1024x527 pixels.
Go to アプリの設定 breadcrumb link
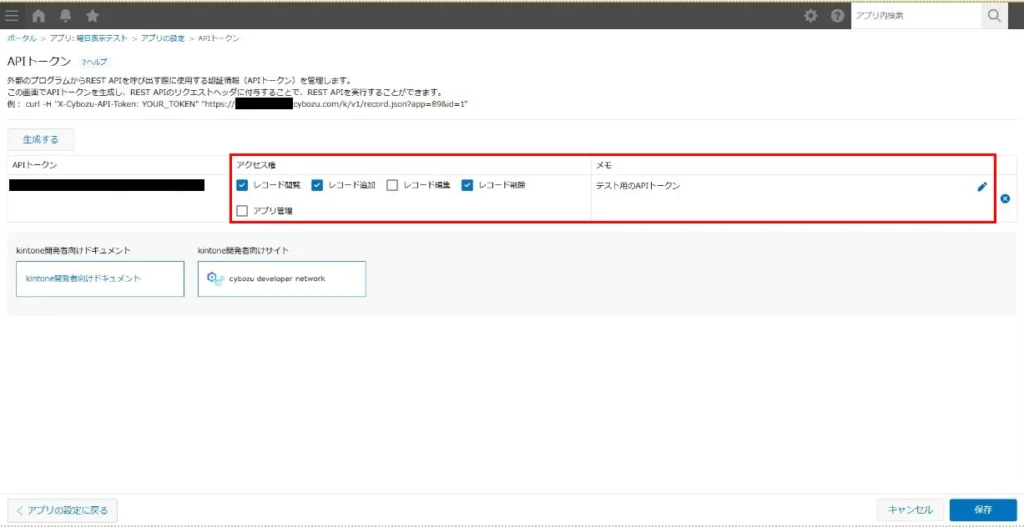[163, 39]
